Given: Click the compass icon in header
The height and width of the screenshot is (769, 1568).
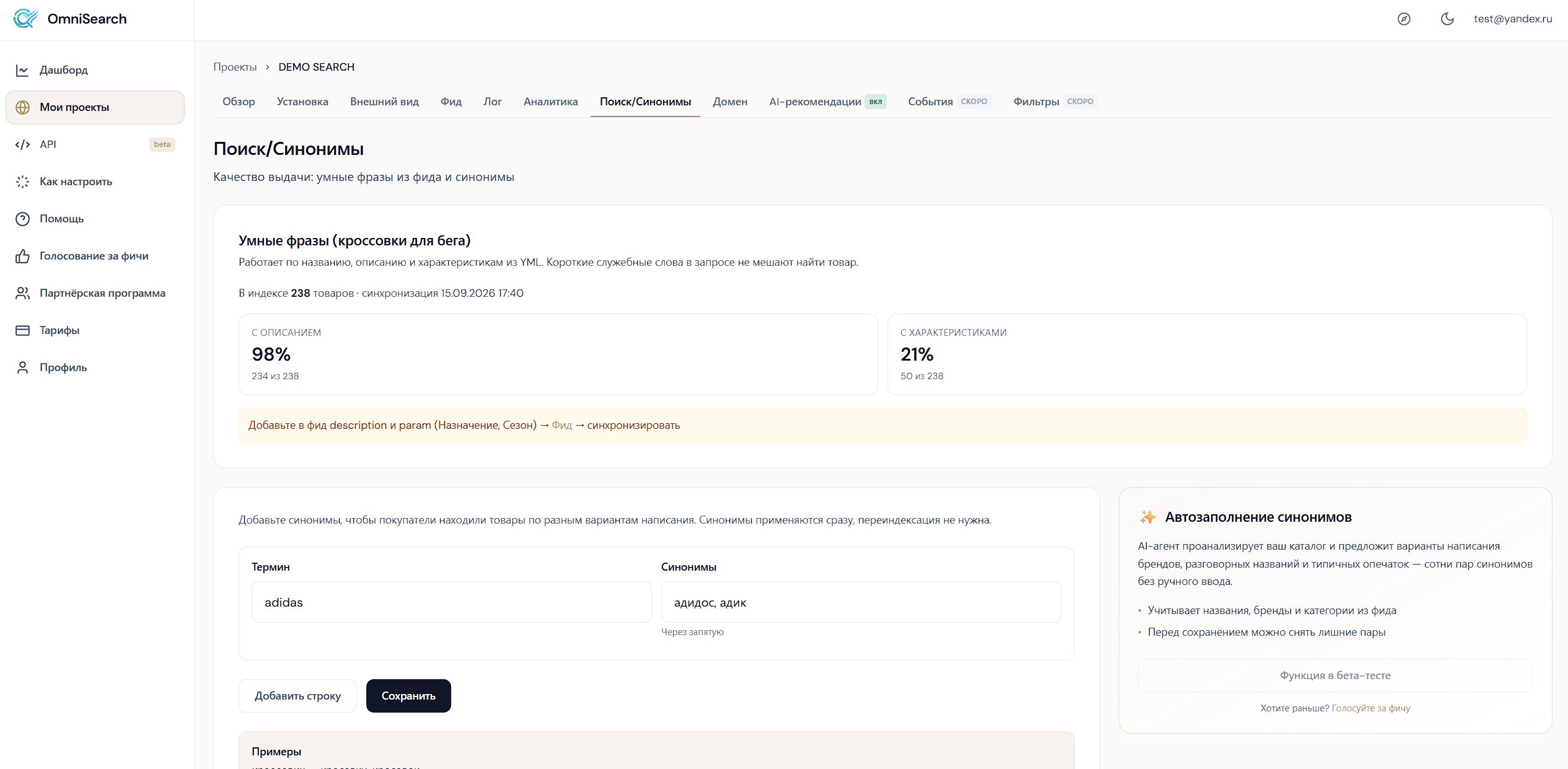Looking at the screenshot, I should coord(1404,19).
